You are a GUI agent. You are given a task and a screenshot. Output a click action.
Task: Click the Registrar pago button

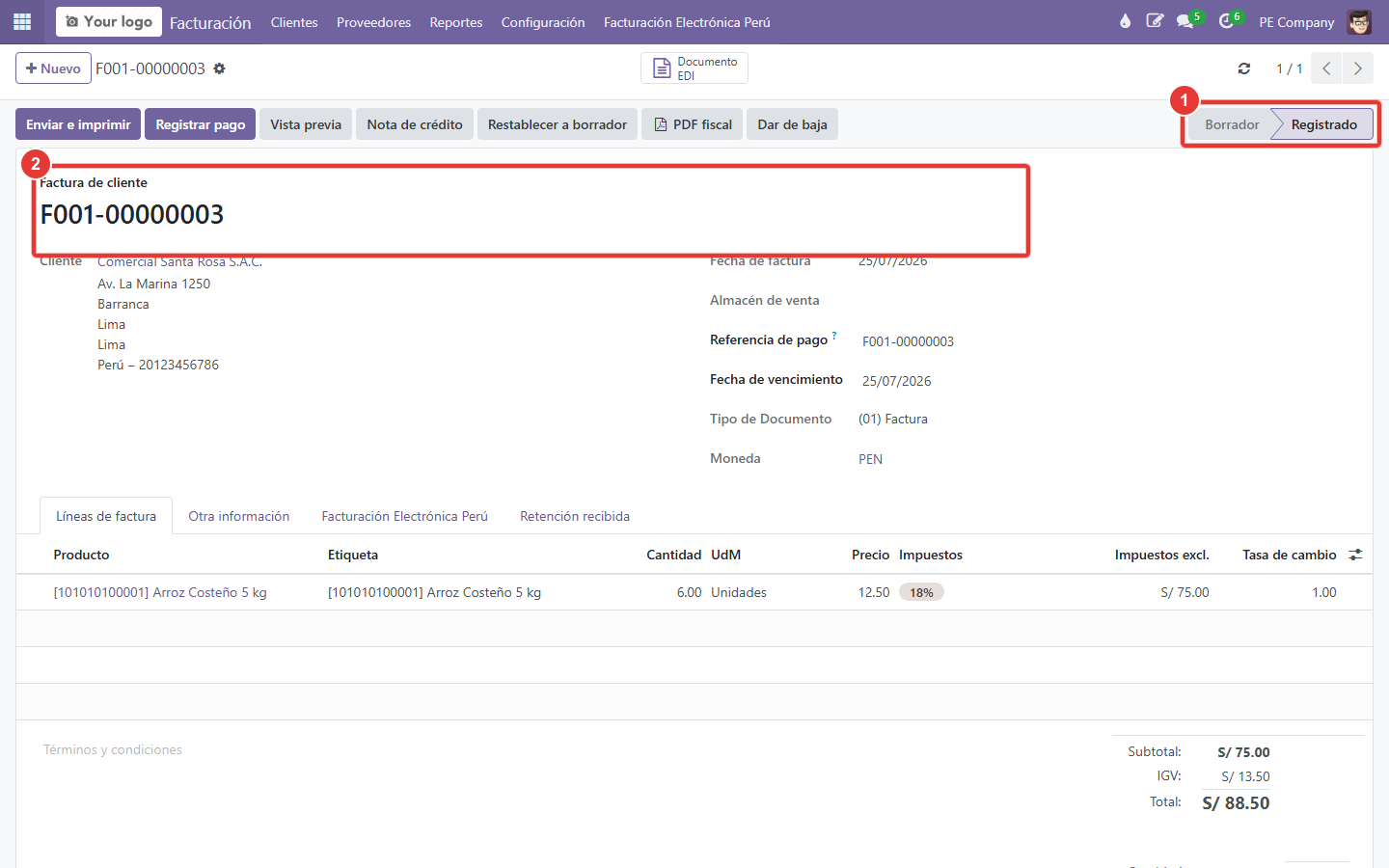point(201,124)
